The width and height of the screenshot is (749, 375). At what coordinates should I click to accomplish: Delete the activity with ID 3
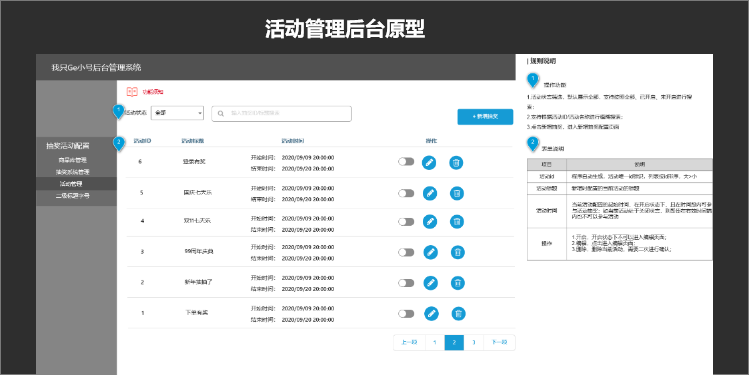pyautogui.click(x=458, y=252)
